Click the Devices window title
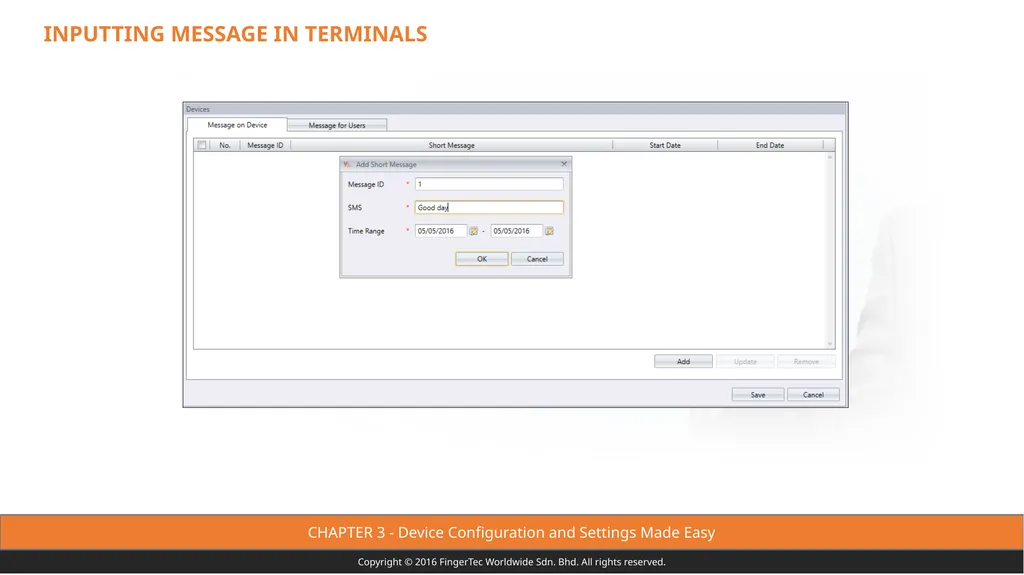The width and height of the screenshot is (1024, 575). coord(197,109)
